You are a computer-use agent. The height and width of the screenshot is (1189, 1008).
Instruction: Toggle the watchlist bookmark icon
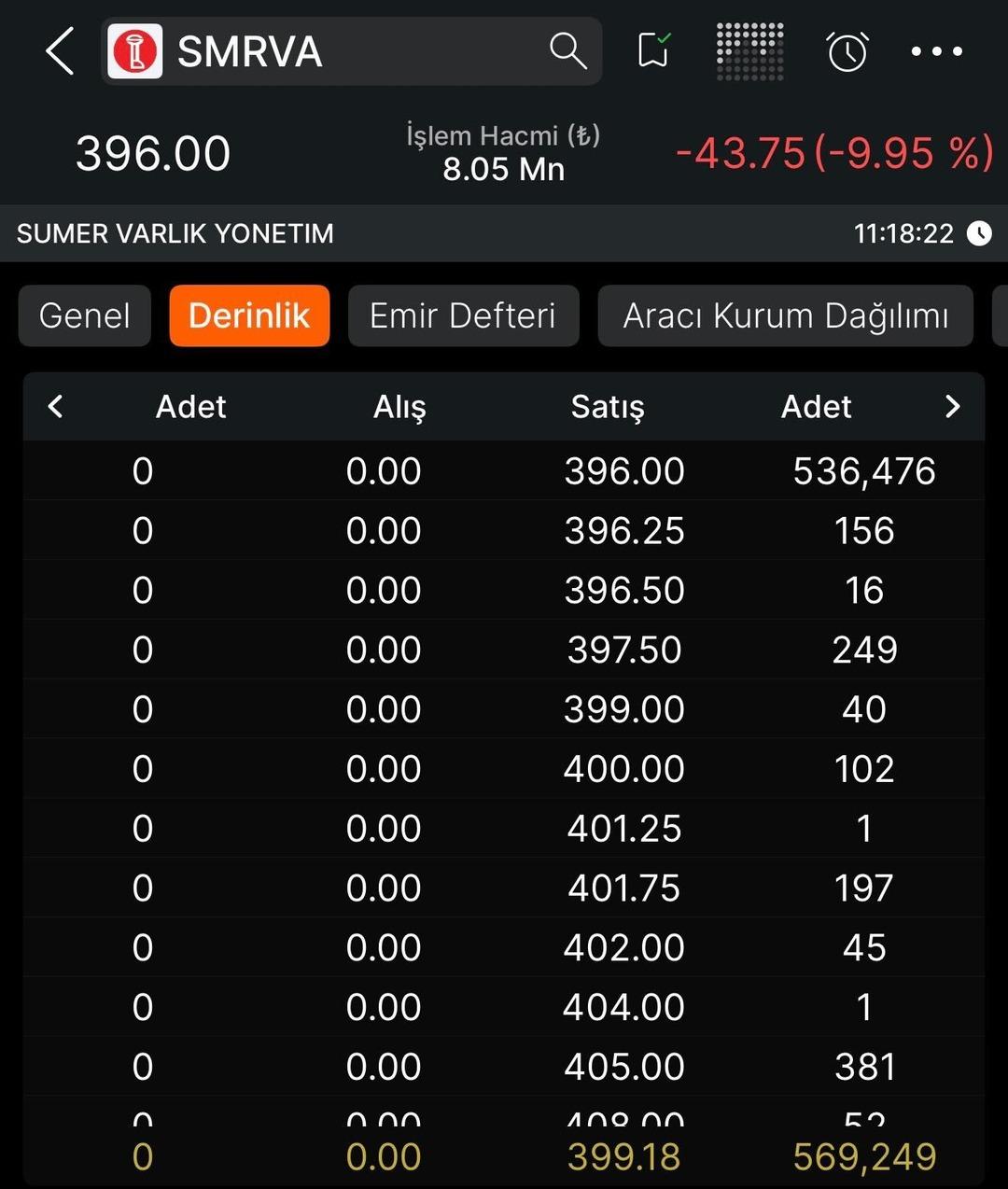[654, 50]
